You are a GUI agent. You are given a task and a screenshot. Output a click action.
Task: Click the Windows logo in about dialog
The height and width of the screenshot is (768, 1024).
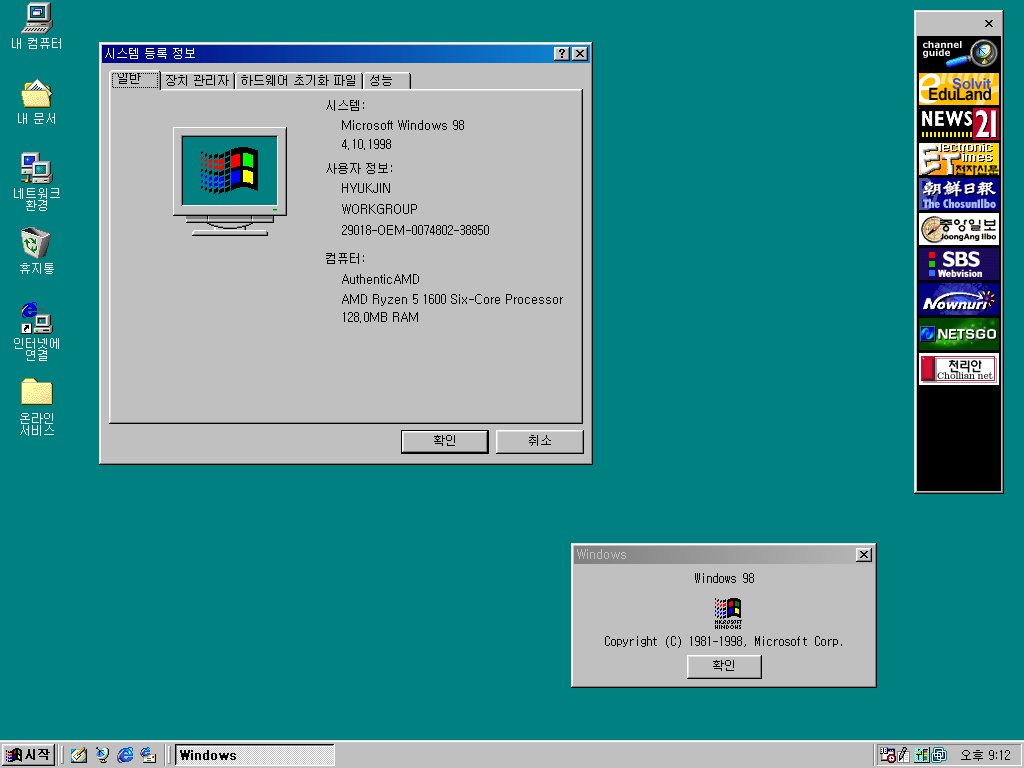tap(728, 613)
